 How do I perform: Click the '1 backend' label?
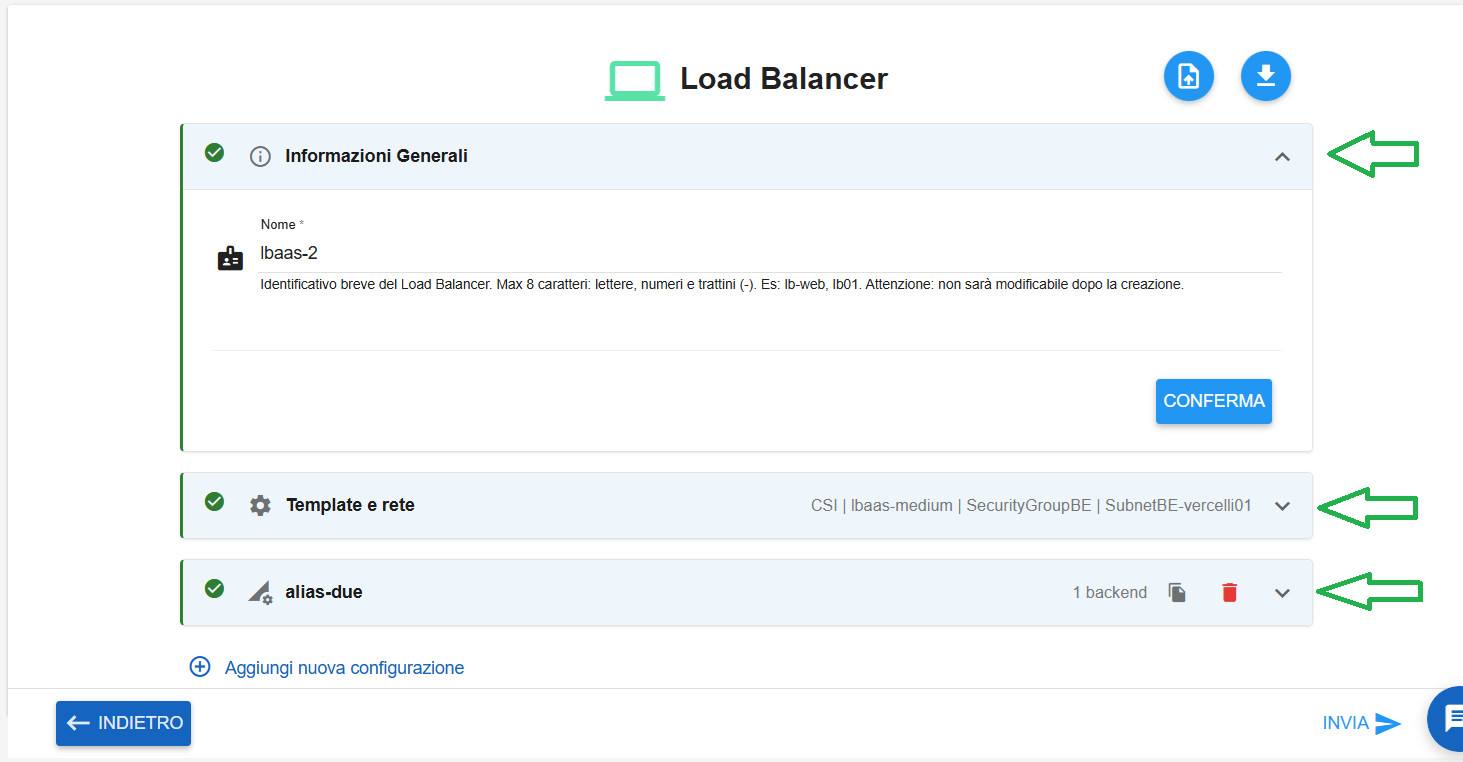1110,593
